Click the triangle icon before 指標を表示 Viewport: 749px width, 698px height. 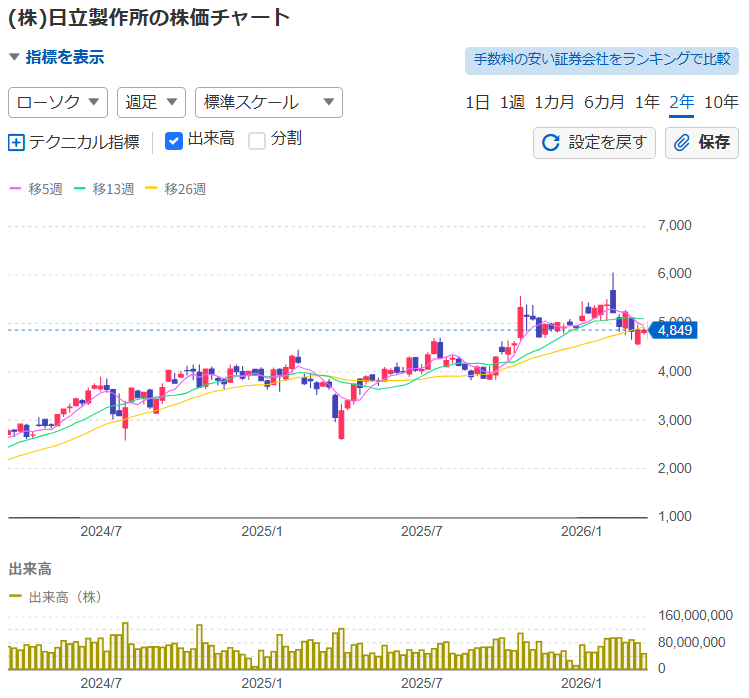(x=14, y=58)
